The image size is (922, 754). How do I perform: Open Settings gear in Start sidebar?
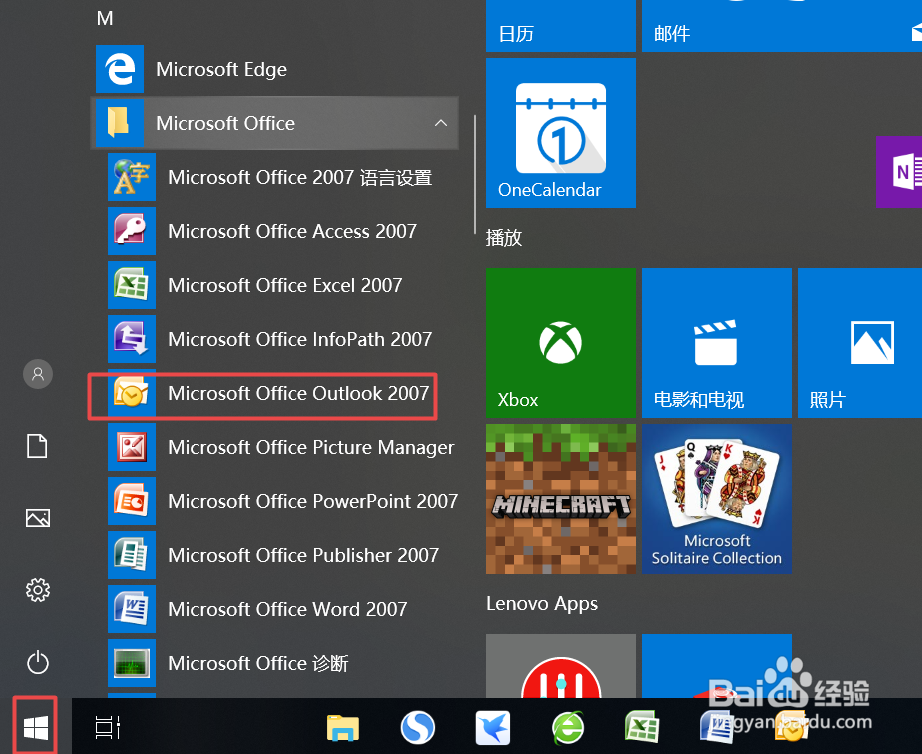click(x=38, y=590)
